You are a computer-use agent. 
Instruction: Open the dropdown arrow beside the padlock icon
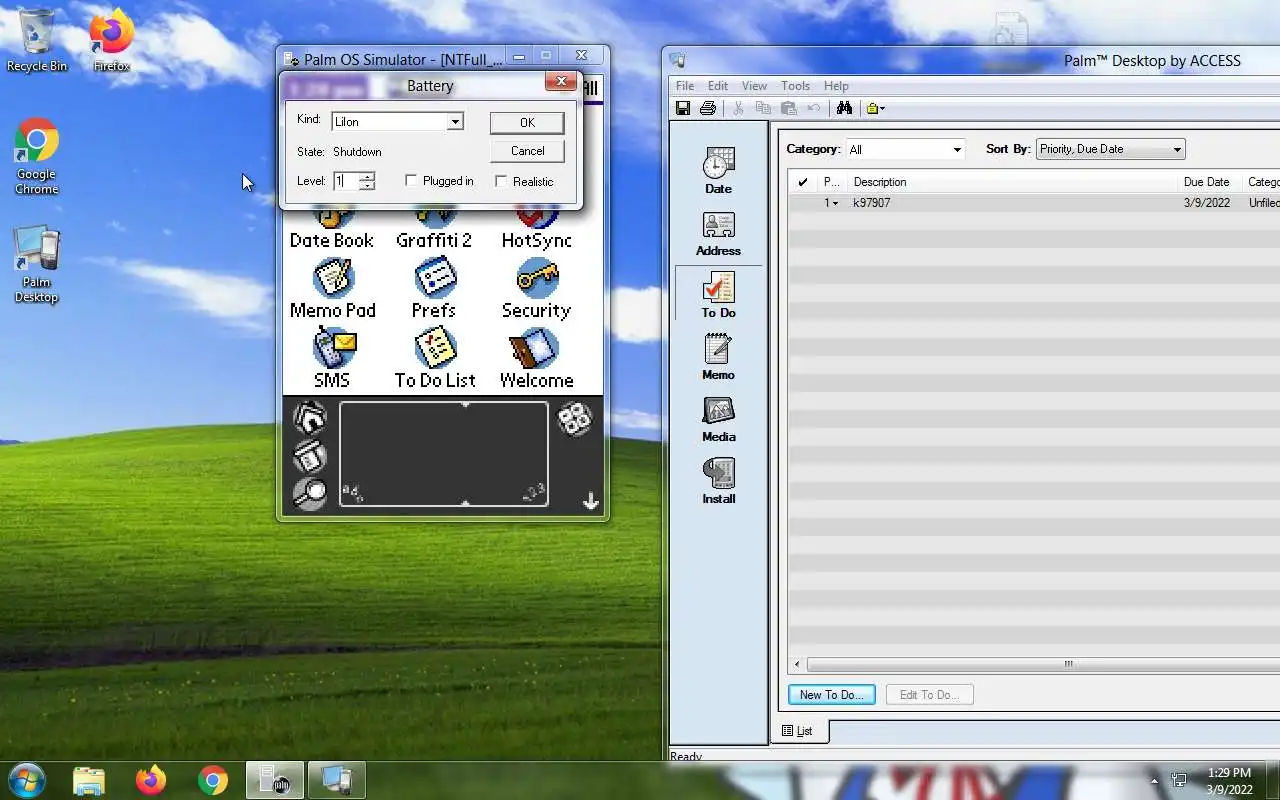(882, 109)
